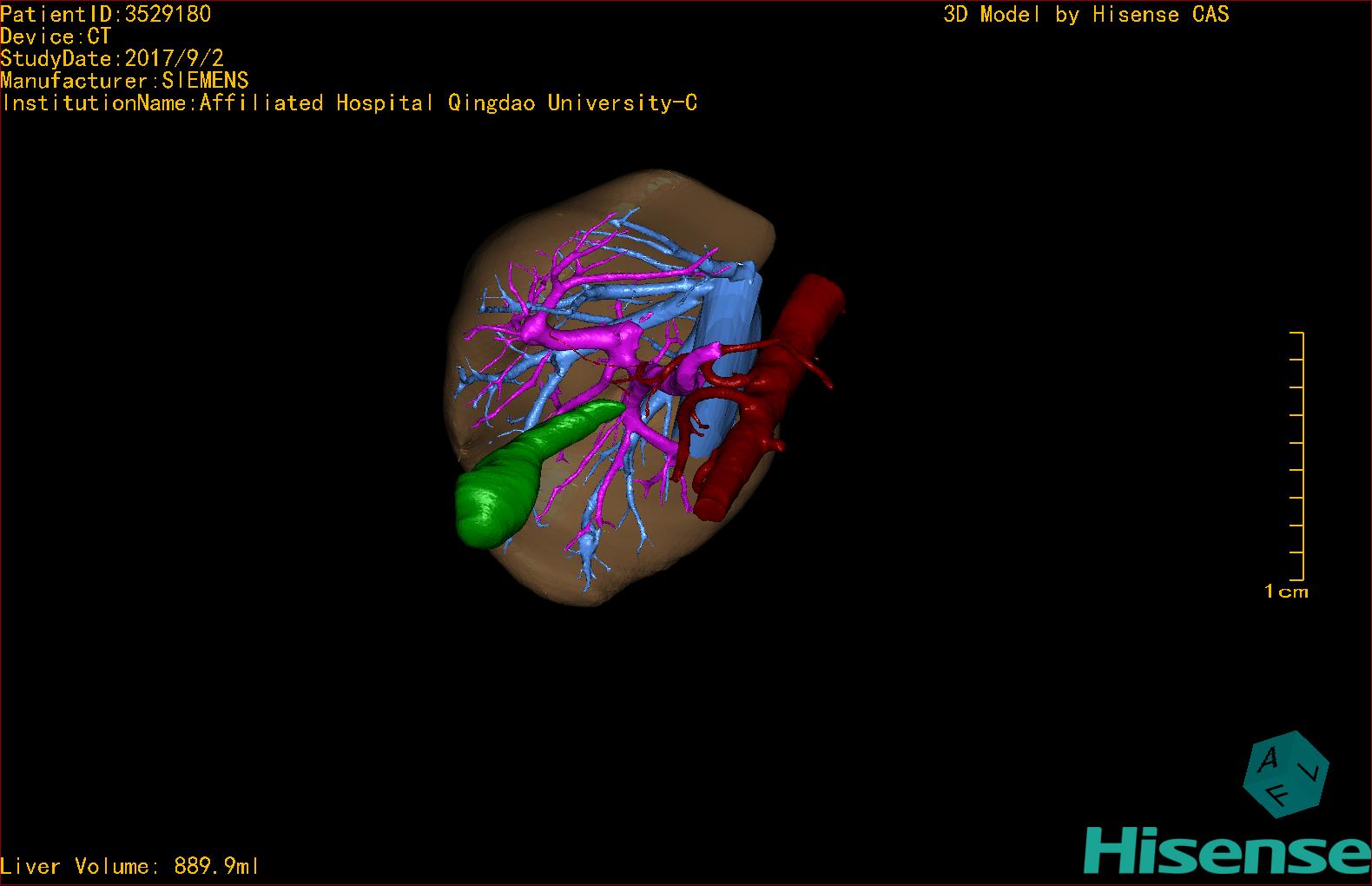Screen dimensions: 1372x886
Task: Click the InstitutionName Affiliated Hospital Qingdao text
Action: (349, 102)
